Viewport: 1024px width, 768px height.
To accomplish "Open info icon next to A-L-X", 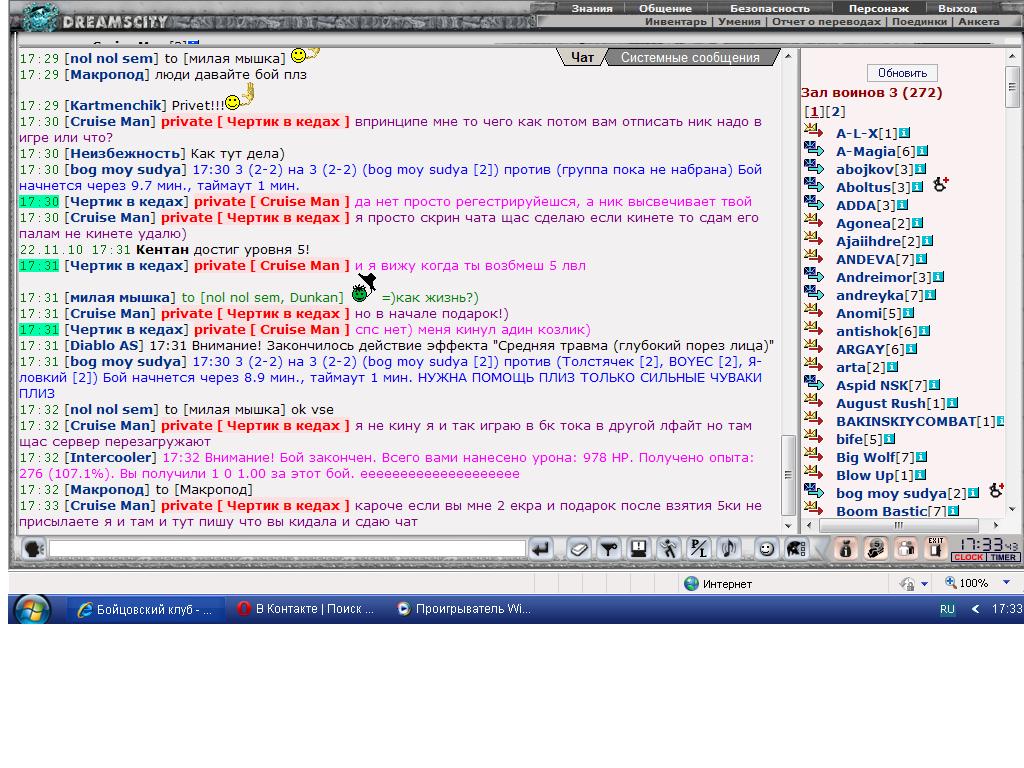I will (x=904, y=133).
